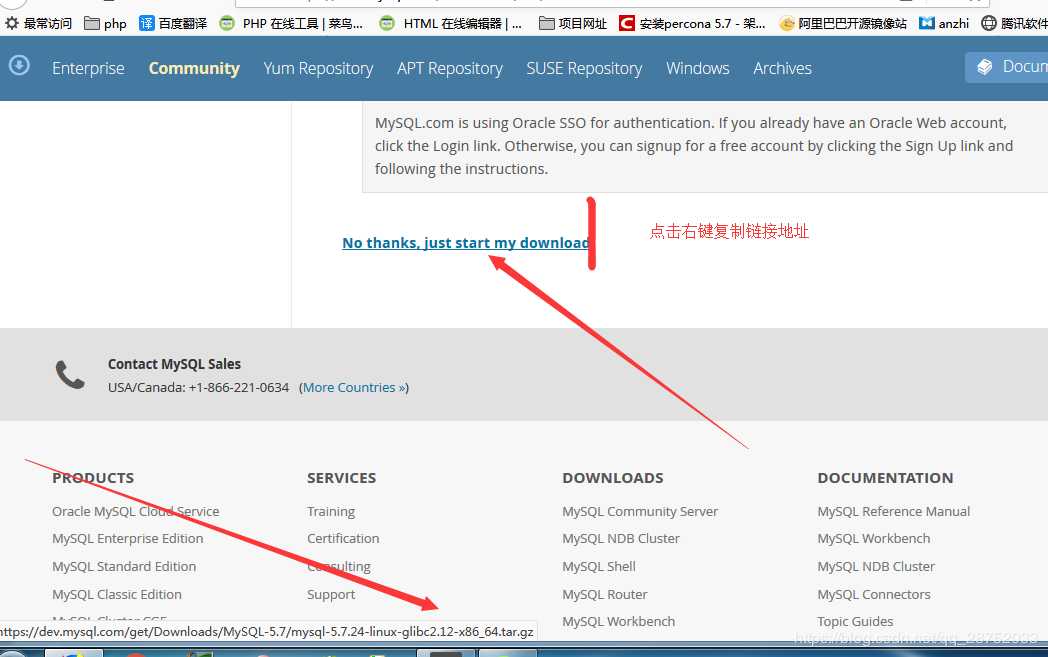Switch to Yum Repository tab
Viewport: 1048px width, 657px height.
click(x=318, y=68)
